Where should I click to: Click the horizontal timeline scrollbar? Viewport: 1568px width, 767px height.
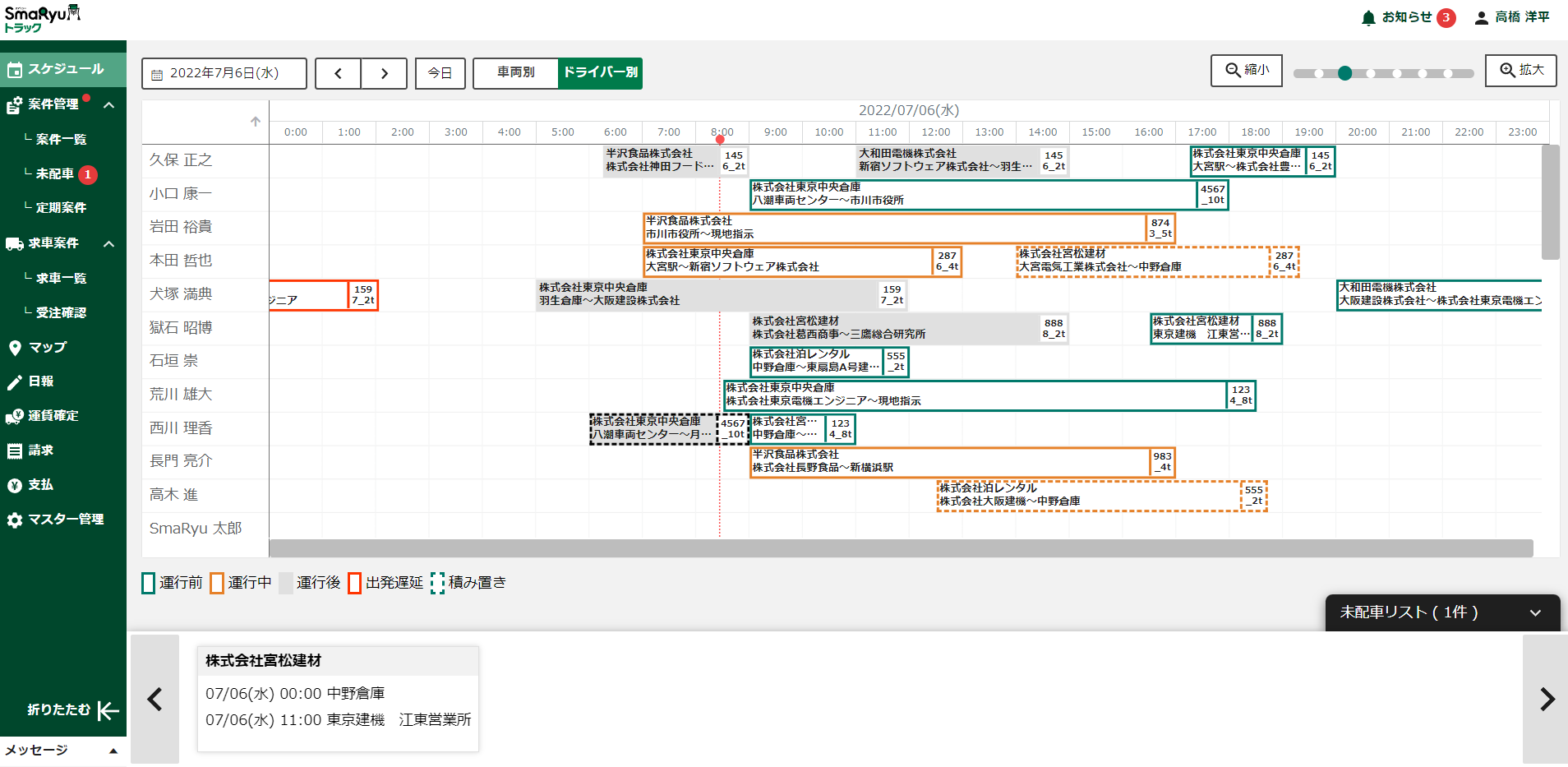[901, 548]
